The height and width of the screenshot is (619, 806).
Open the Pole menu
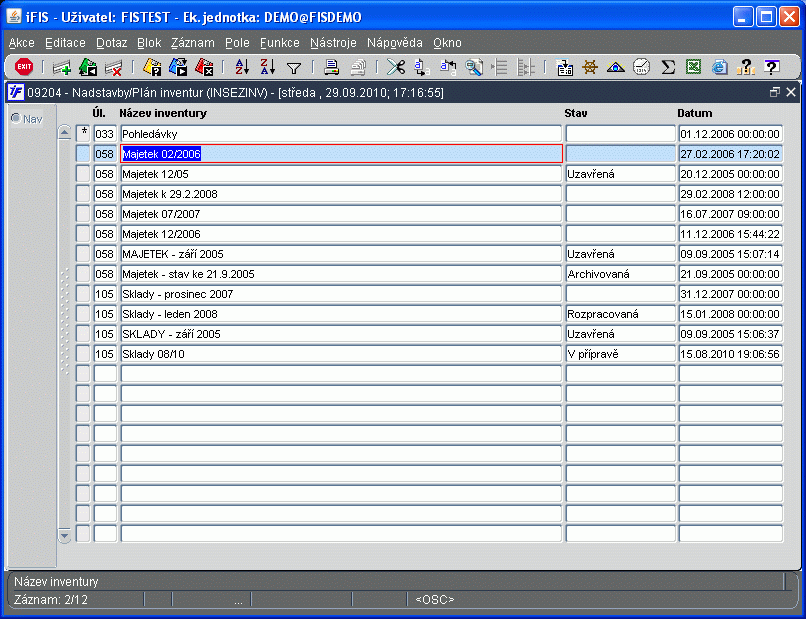point(237,43)
